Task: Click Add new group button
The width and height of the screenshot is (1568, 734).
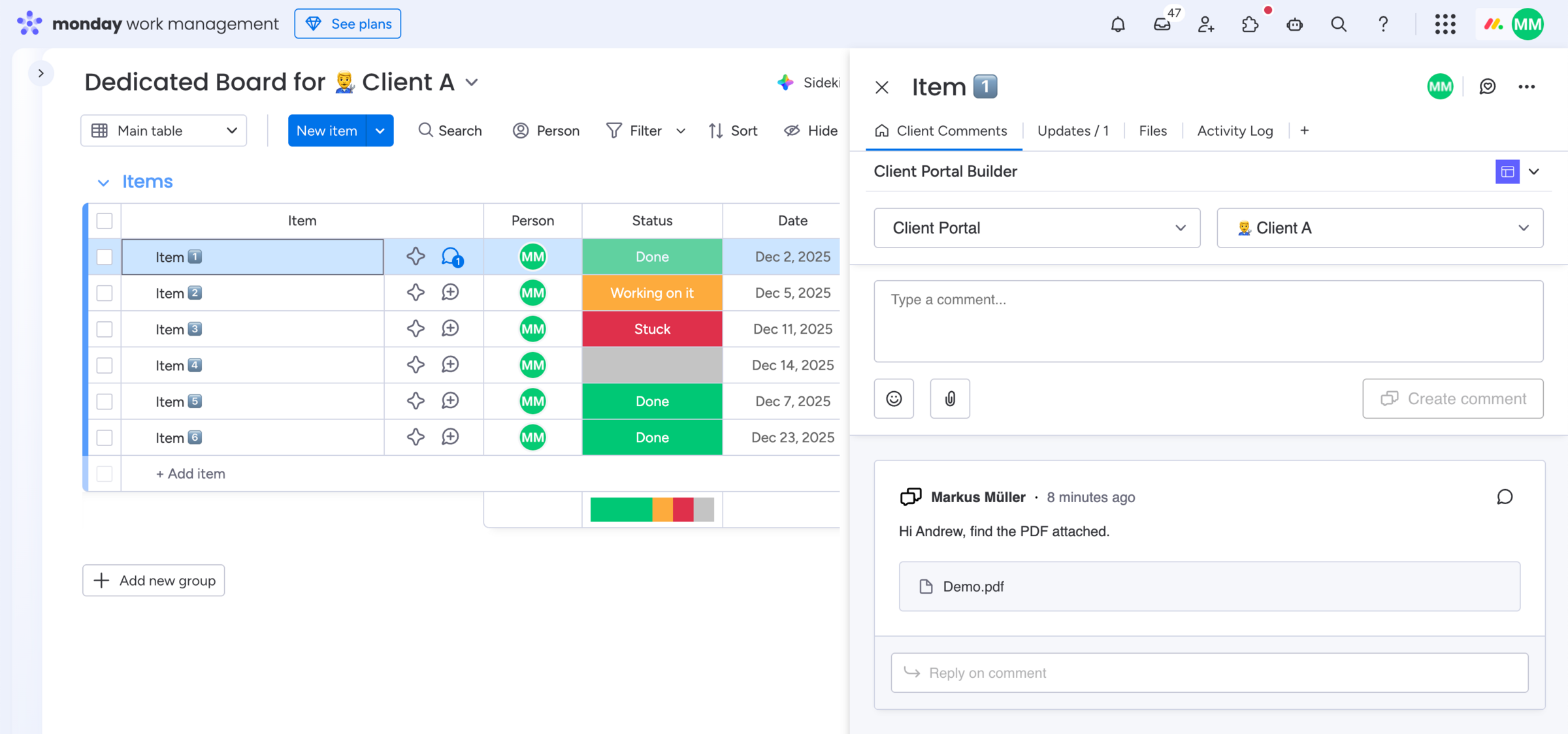Action: point(154,581)
